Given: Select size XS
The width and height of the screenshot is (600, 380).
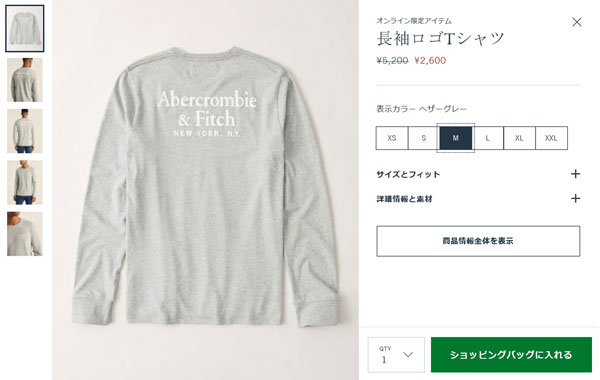Looking at the screenshot, I should pyautogui.click(x=392, y=138).
